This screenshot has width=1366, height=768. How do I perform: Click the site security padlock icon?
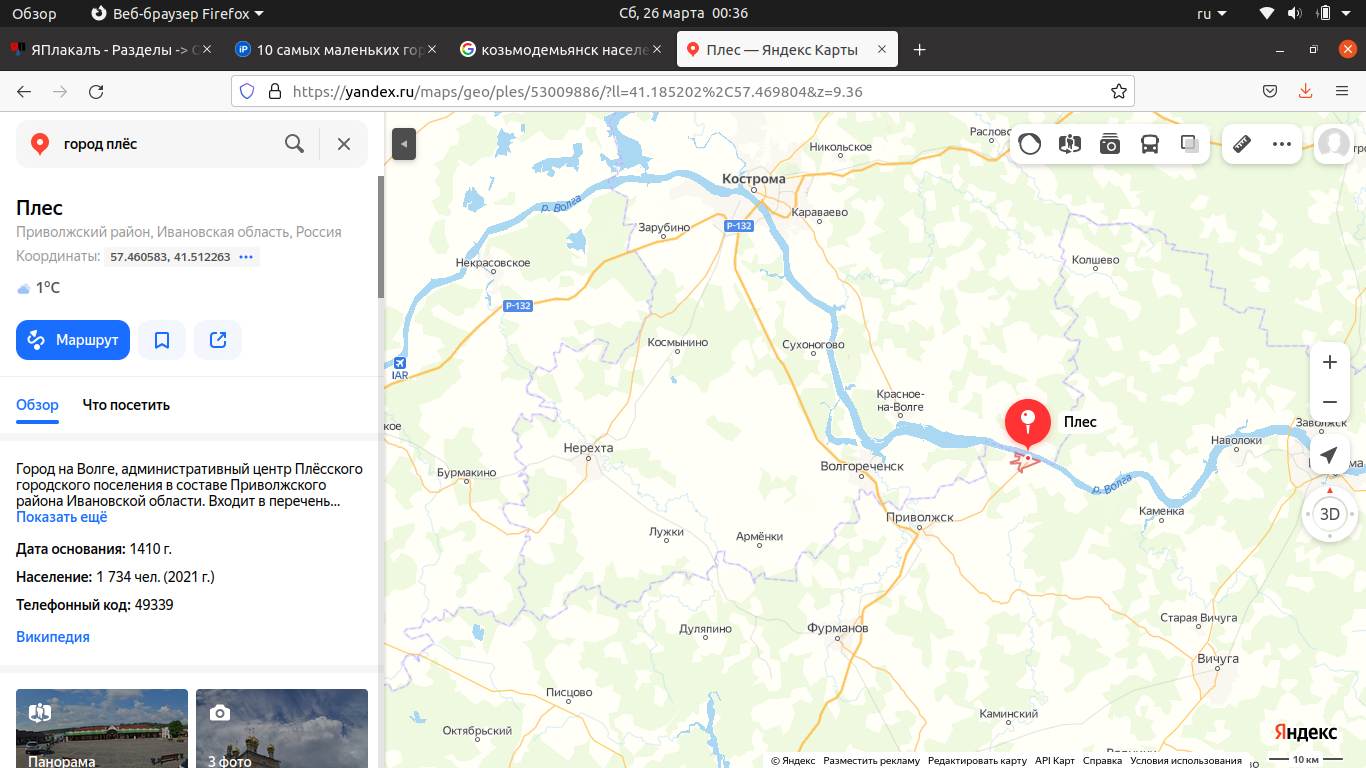click(274, 92)
